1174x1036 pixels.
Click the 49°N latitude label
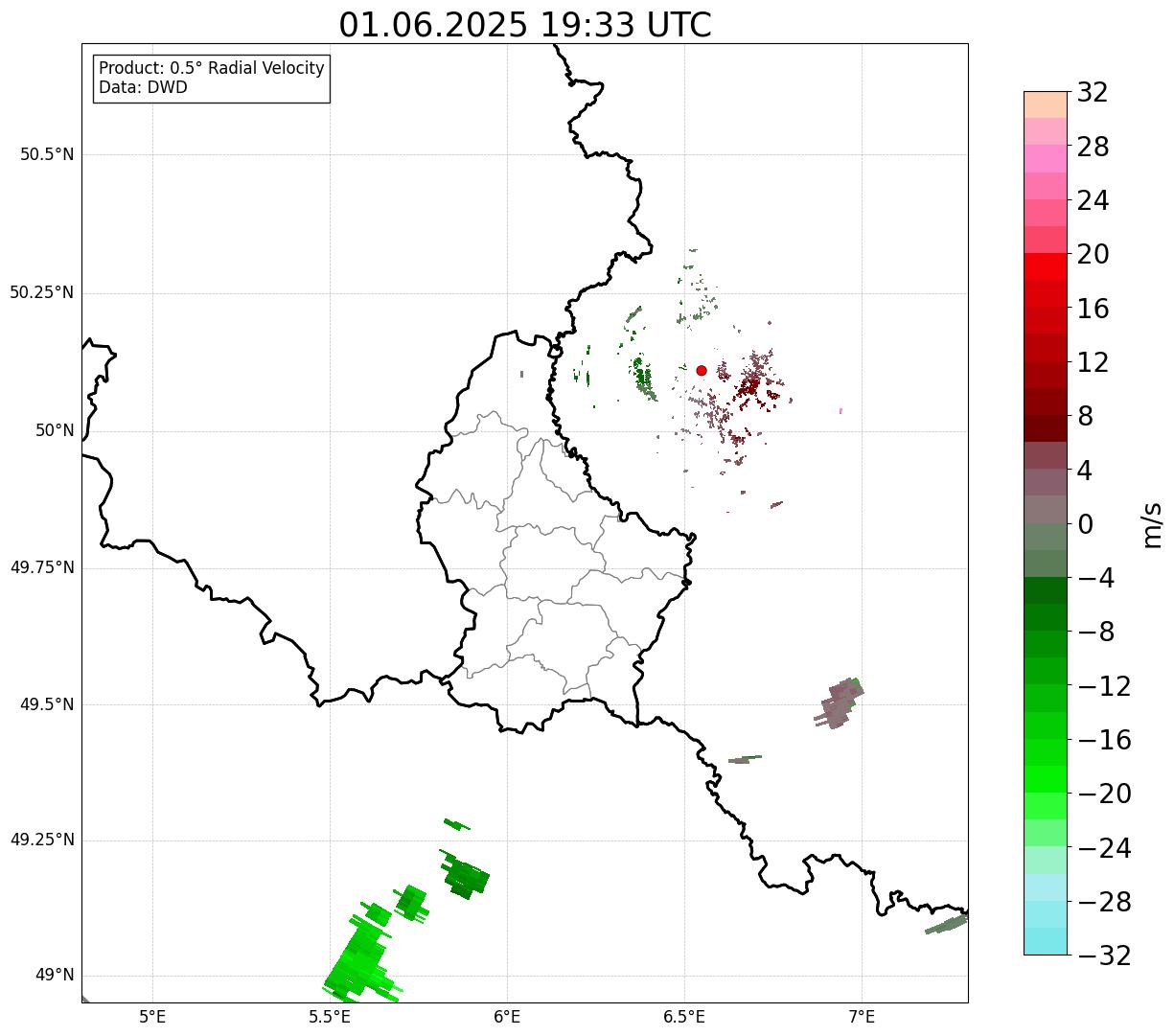(55, 976)
